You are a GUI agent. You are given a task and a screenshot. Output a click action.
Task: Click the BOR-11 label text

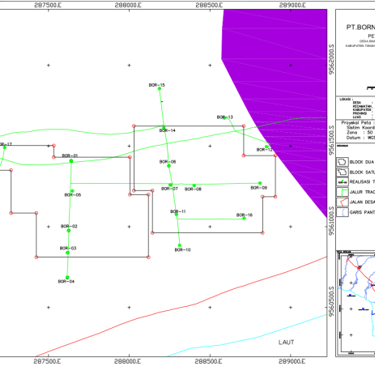click(178, 212)
